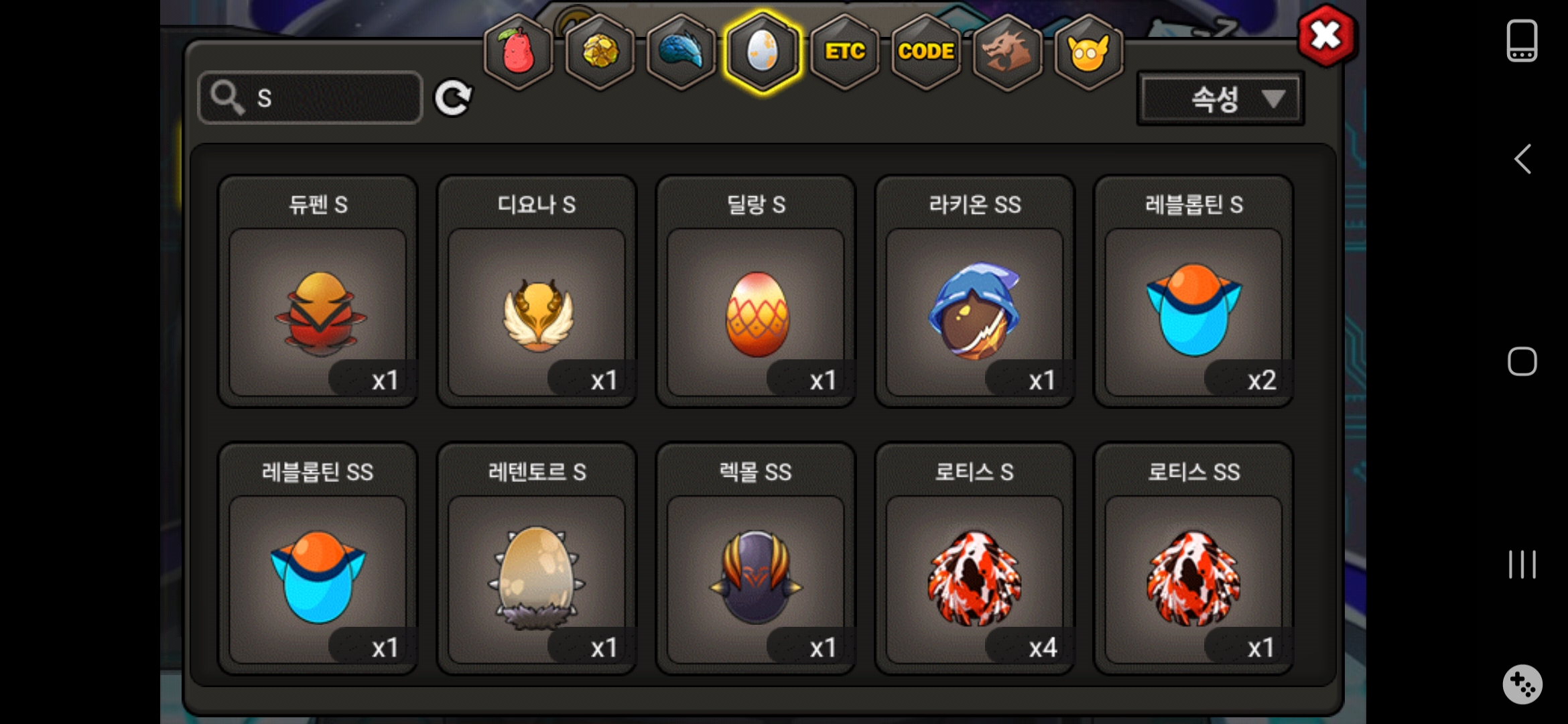The image size is (1568, 724).
Task: Open the yellow cat mask tab
Action: (1088, 52)
